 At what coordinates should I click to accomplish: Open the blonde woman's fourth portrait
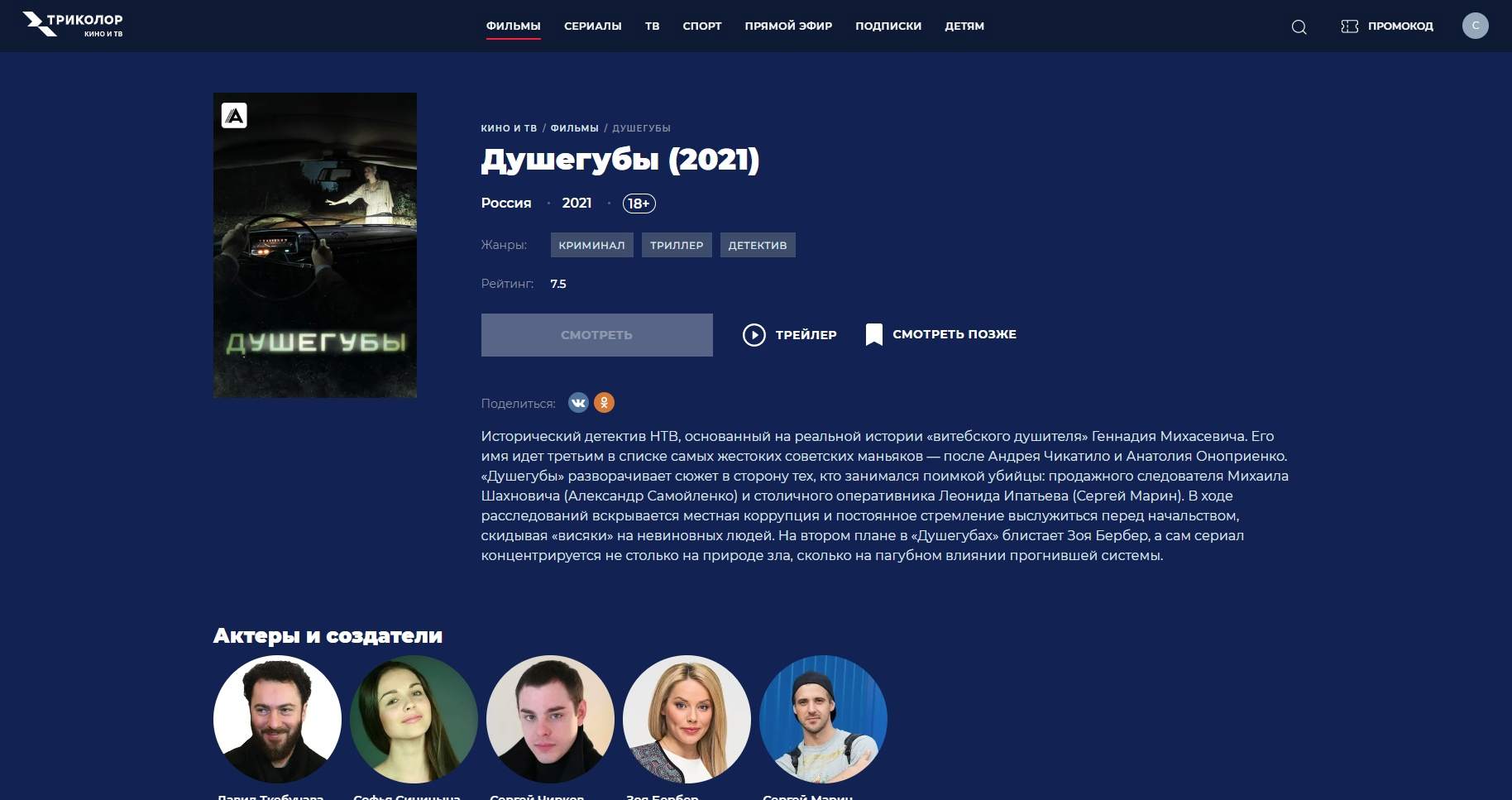687,720
